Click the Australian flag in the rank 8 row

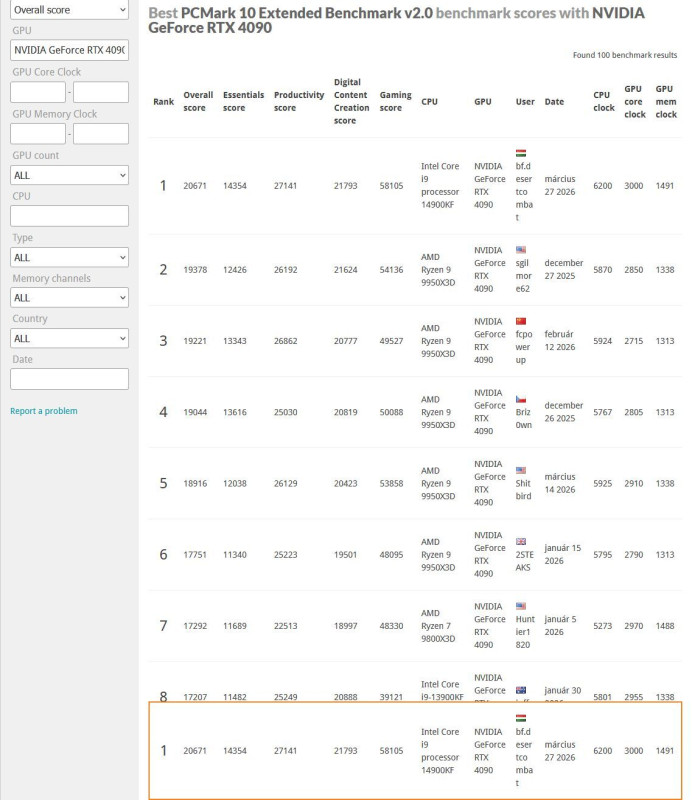tap(521, 690)
